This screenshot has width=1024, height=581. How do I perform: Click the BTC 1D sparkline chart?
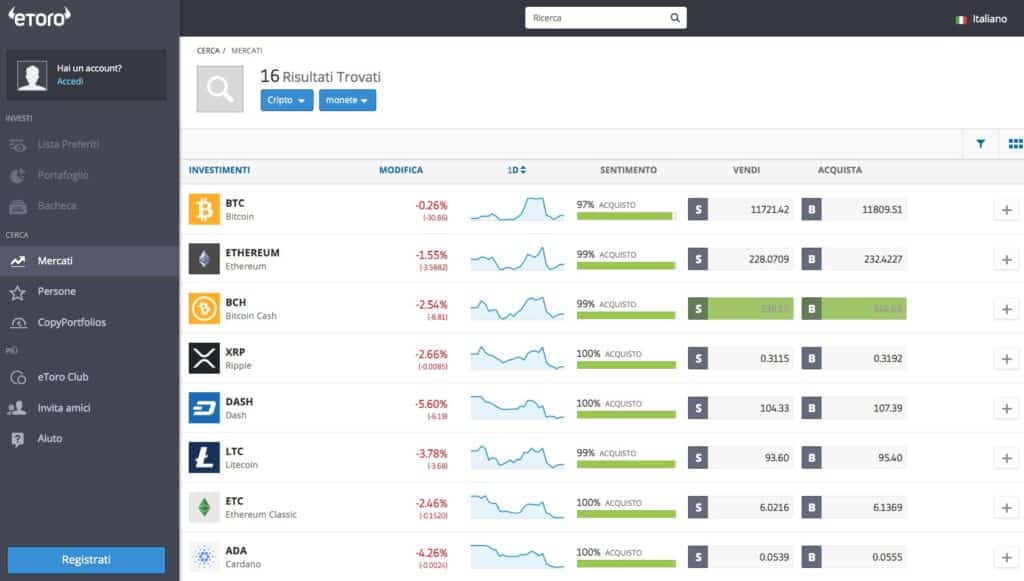click(x=517, y=210)
